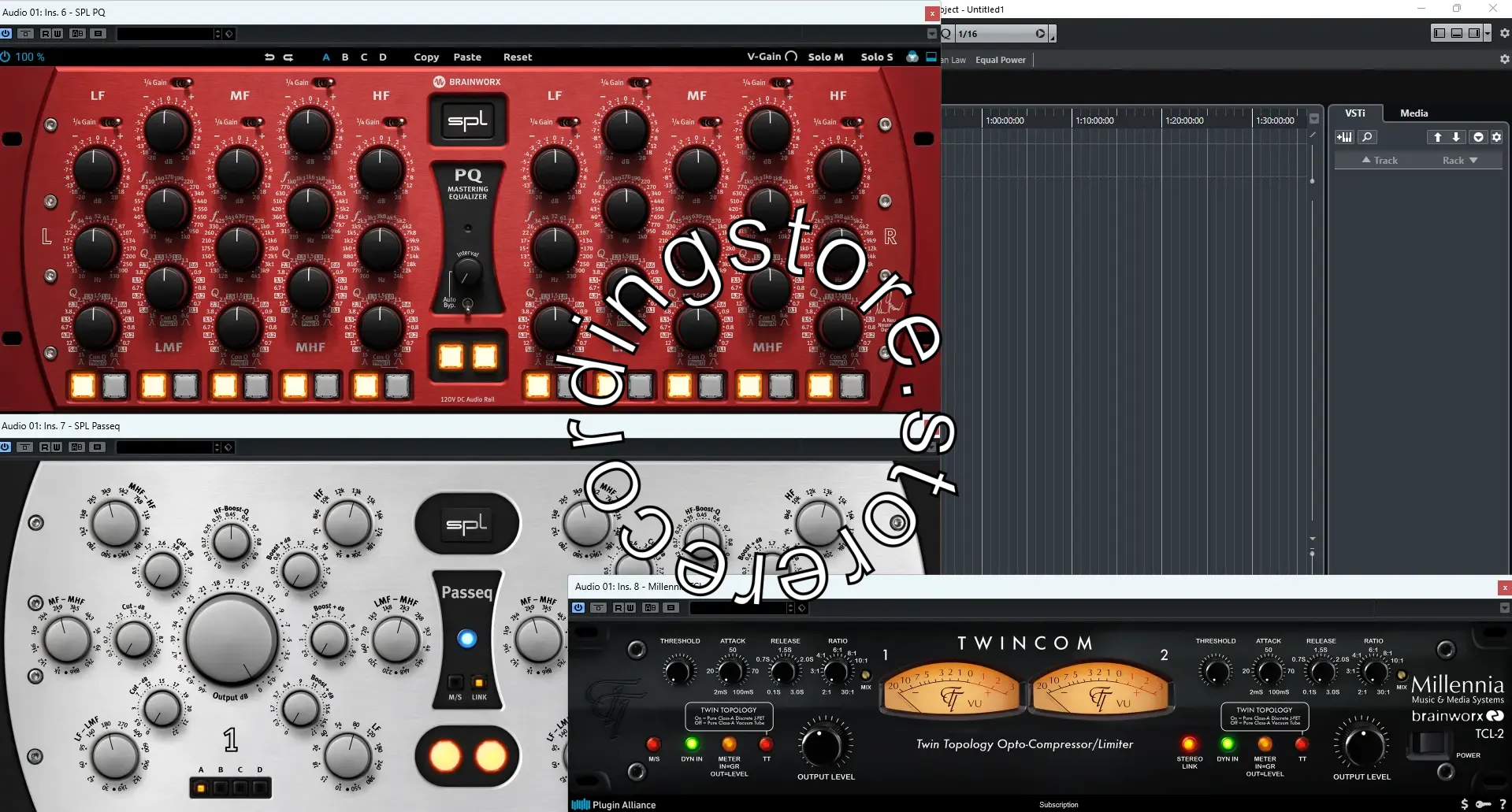Toggle the left zone layout icon
This screenshot has height=812, width=1512.
pos(1440,33)
